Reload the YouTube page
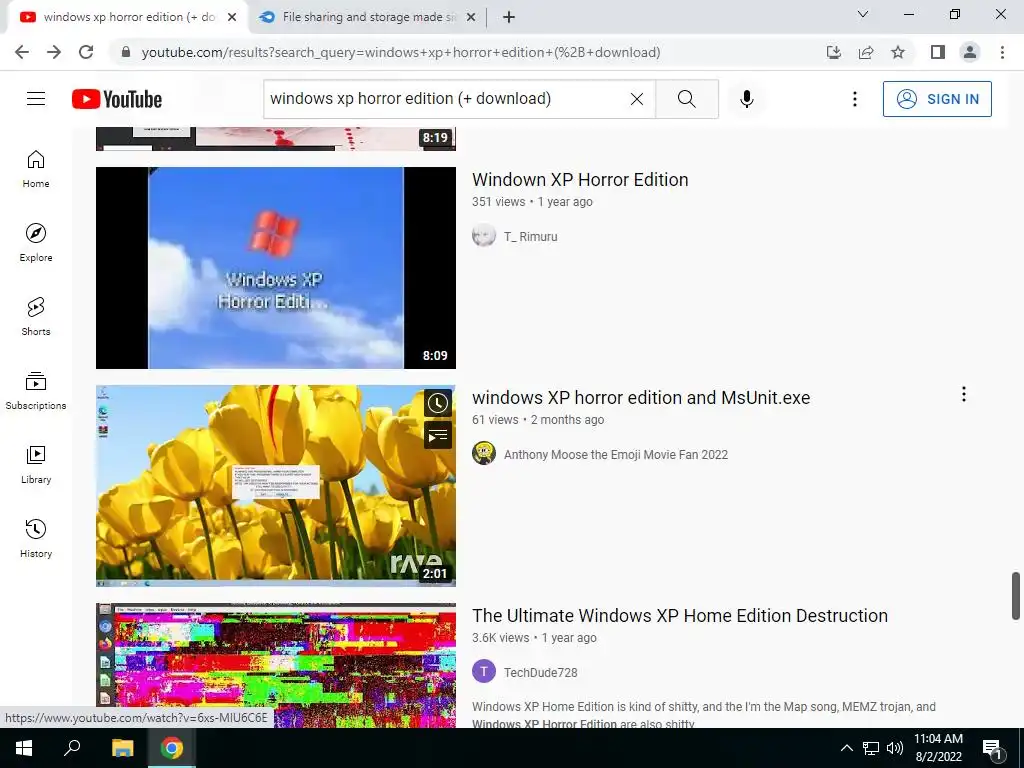The width and height of the screenshot is (1024, 768). tap(86, 52)
